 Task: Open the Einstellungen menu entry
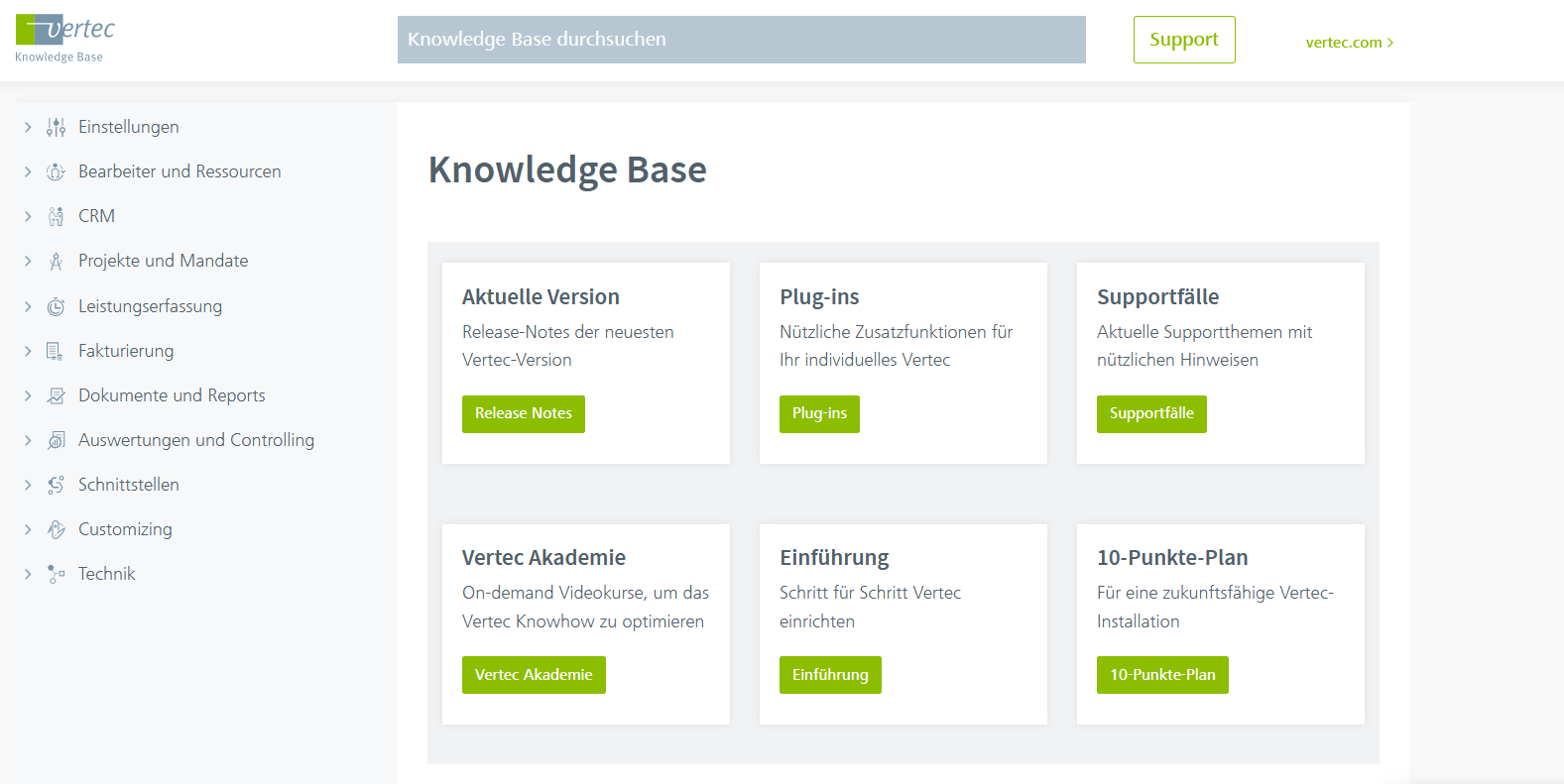tap(129, 127)
